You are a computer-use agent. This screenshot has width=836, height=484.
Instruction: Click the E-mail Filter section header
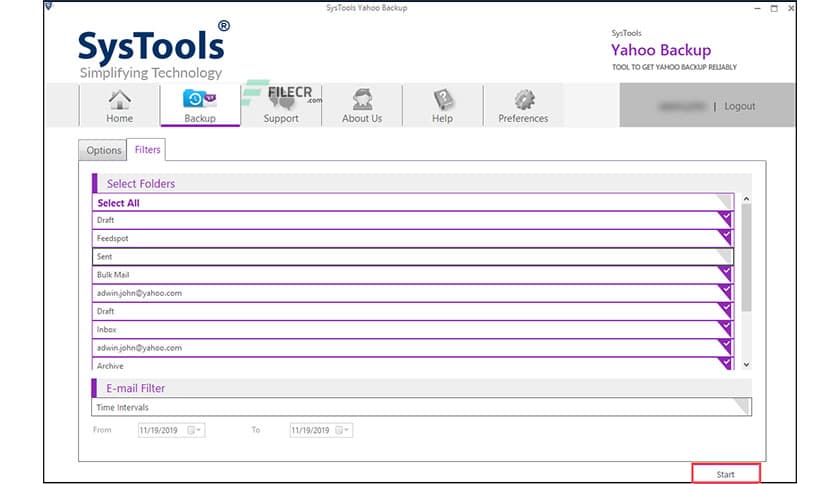click(421, 388)
